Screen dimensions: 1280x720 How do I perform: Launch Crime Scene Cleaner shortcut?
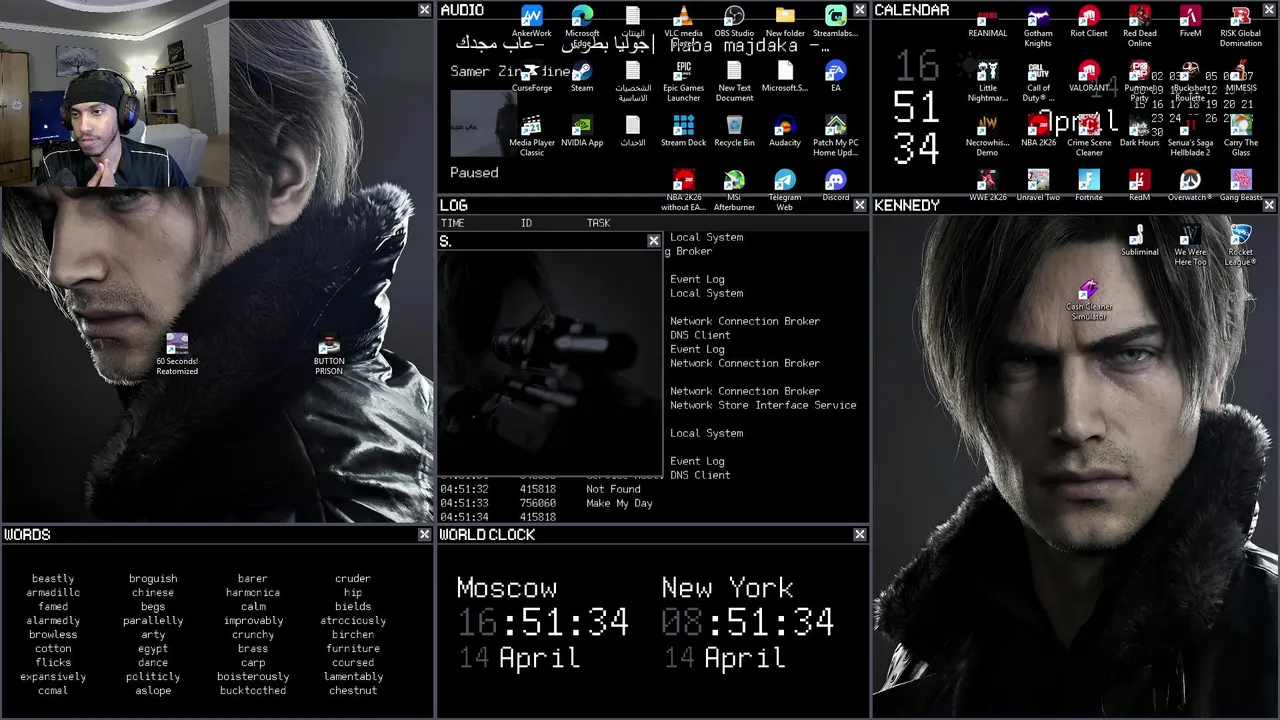(x=1089, y=136)
